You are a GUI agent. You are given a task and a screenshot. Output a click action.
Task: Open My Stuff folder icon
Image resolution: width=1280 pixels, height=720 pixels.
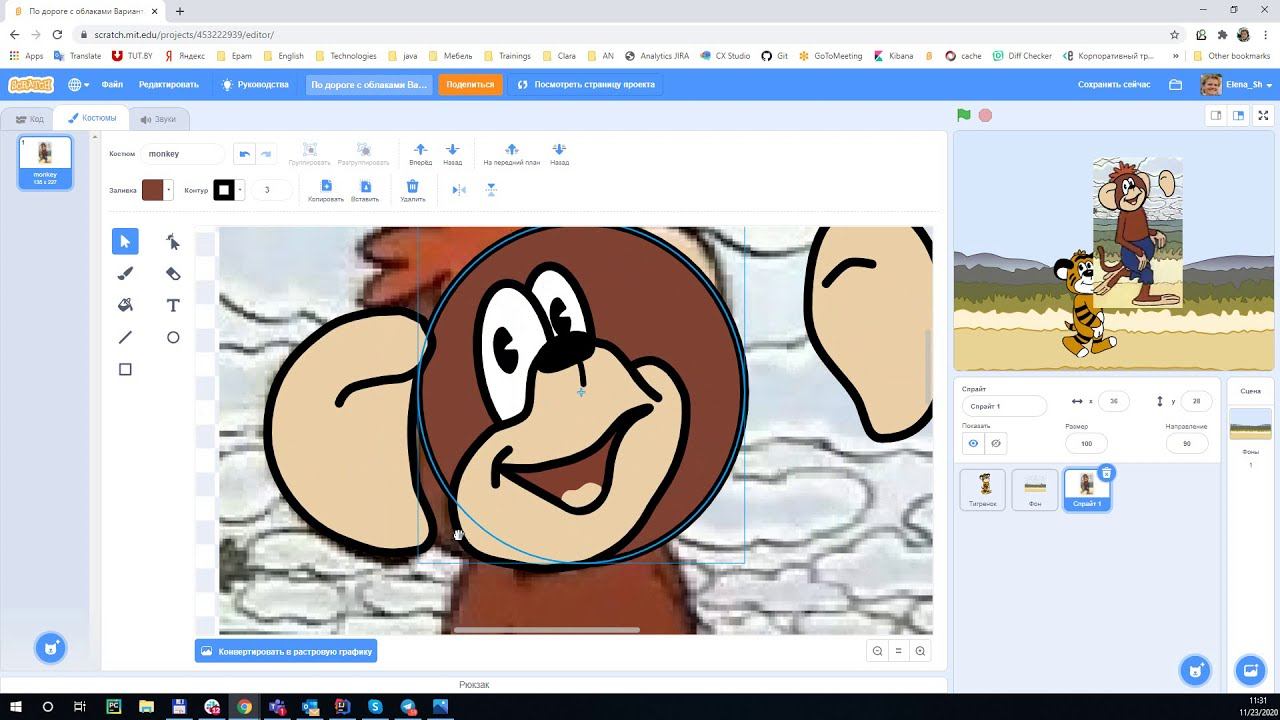[x=1176, y=84]
